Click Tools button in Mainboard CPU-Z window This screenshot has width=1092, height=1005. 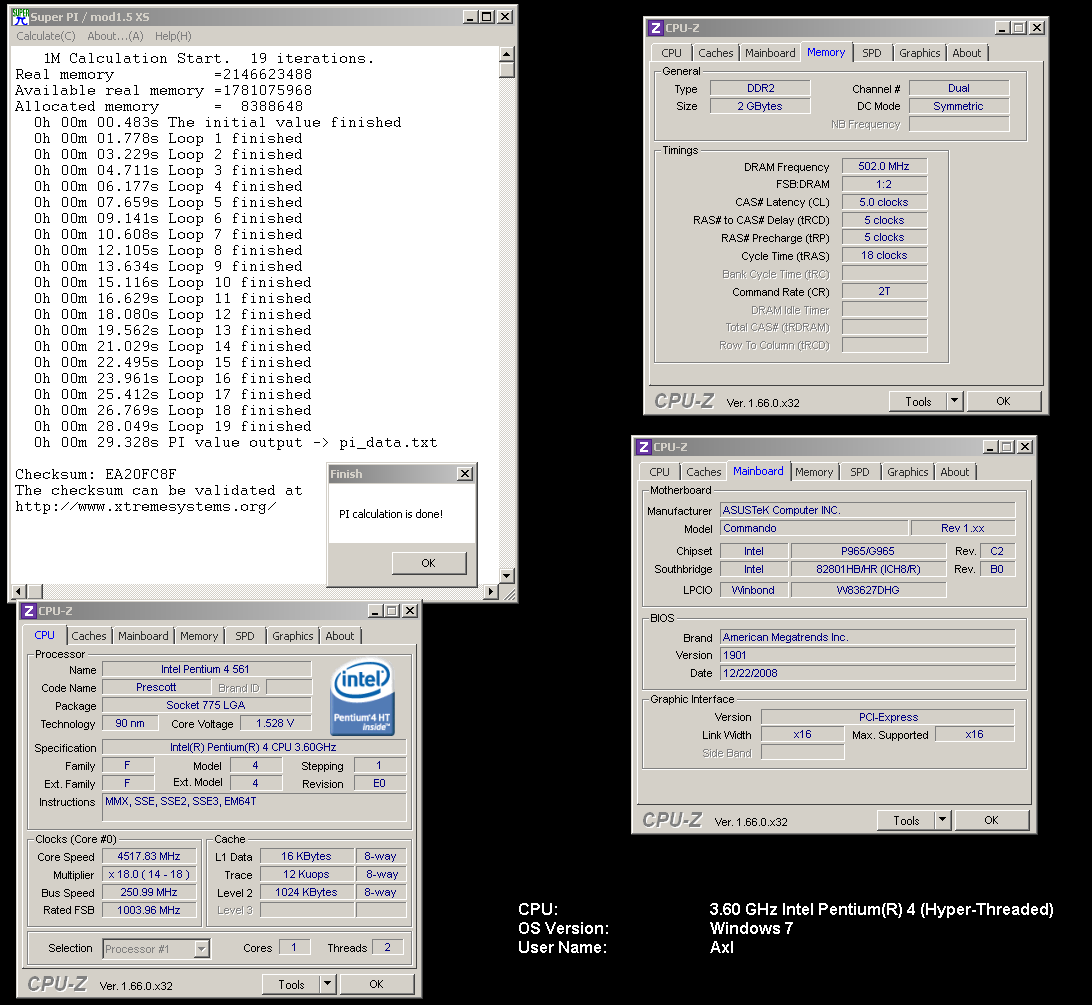906,820
